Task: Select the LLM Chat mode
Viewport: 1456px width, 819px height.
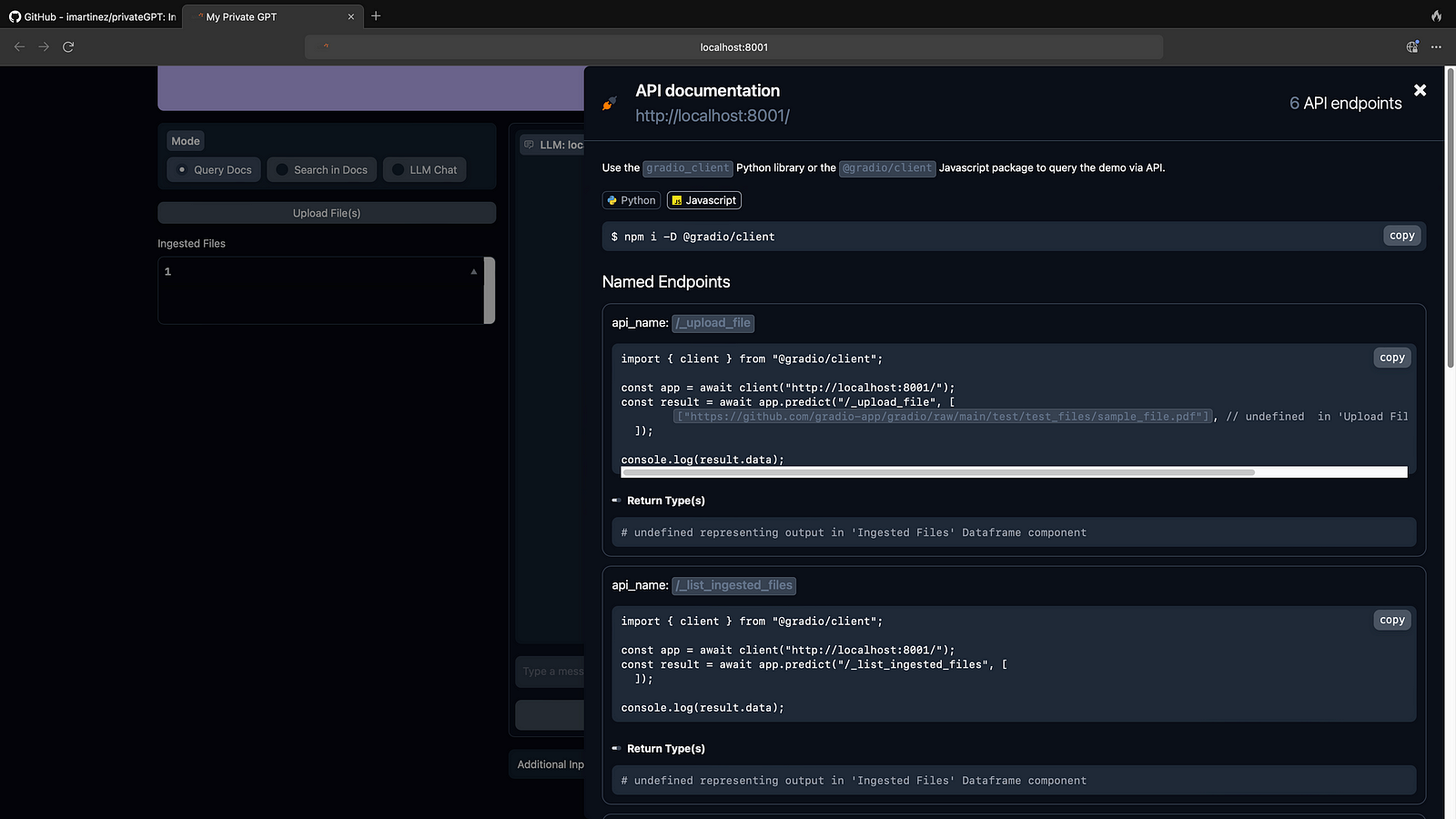Action: pyautogui.click(x=424, y=170)
